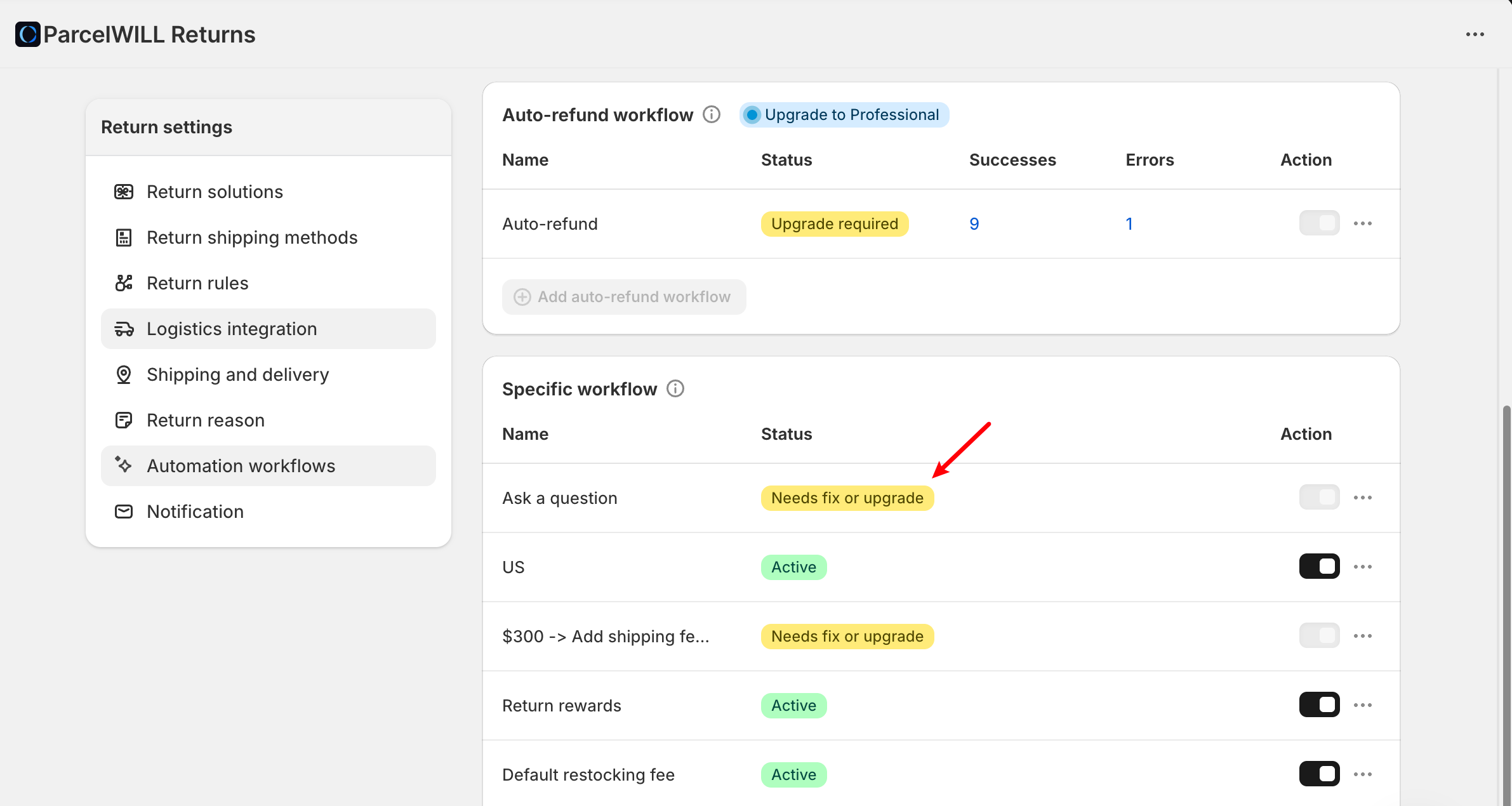This screenshot has height=806, width=1512.
Task: Click the Notification envelope icon
Action: (x=124, y=512)
